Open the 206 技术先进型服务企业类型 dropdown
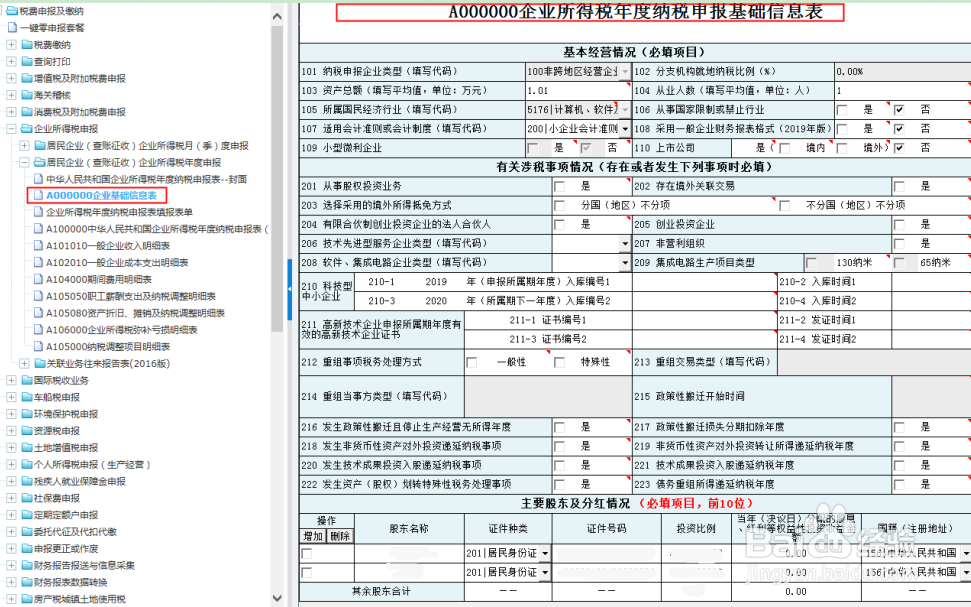Screen dimensions: 971x607 point(625,244)
